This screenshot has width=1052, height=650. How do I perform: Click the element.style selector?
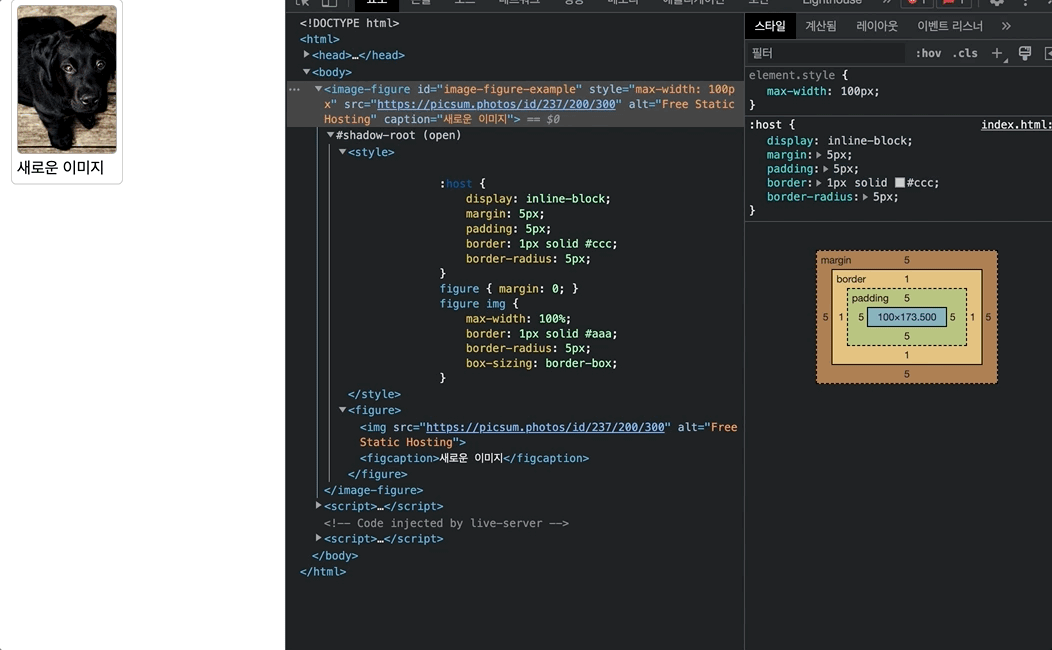point(792,75)
